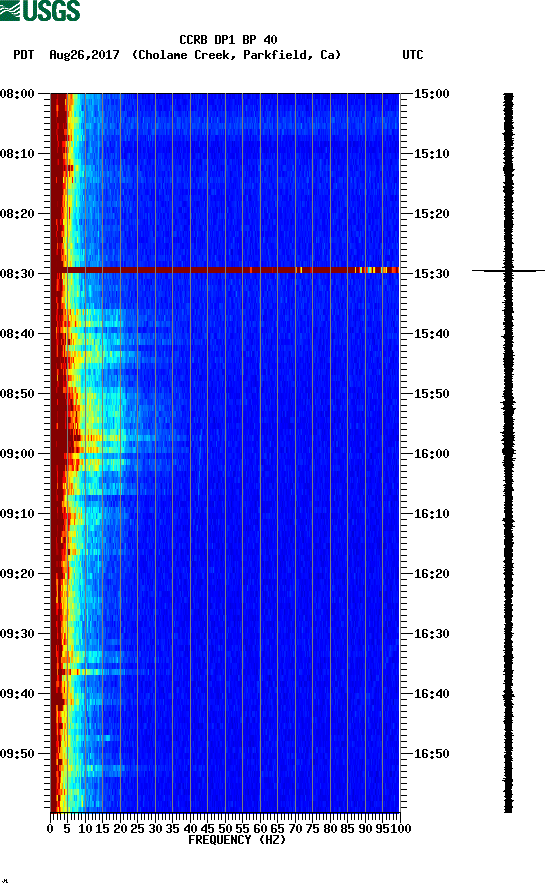
Task: Click the 50 Hz frequency tick label
Action: click(x=225, y=829)
